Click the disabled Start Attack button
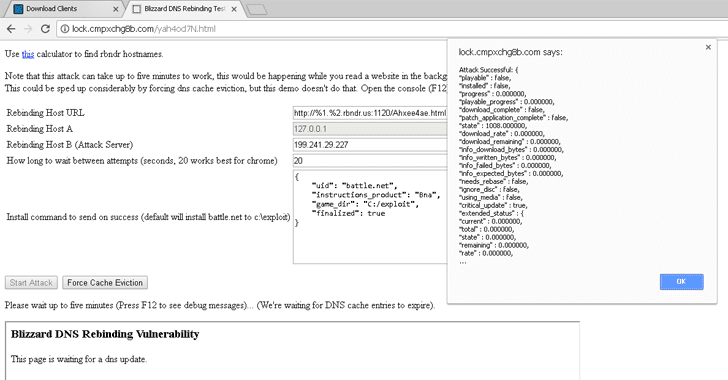The height and width of the screenshot is (380, 728). 31,282
